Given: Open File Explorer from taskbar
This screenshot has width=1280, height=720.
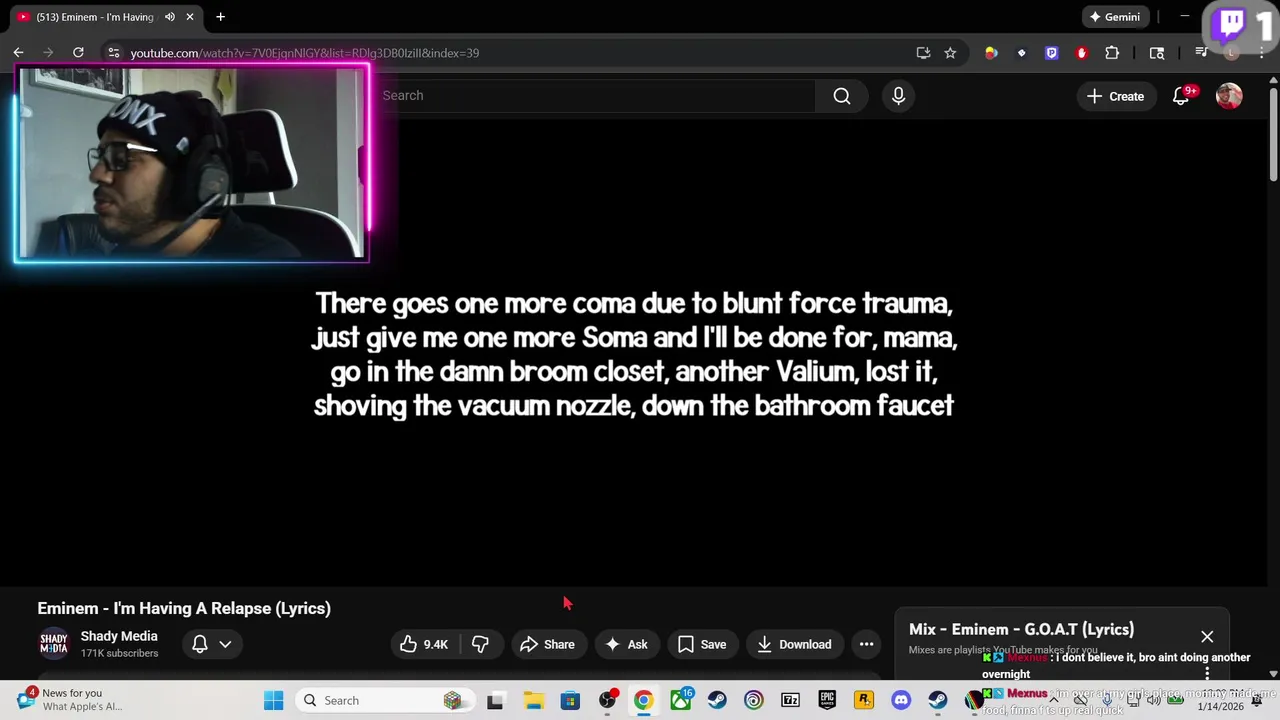Looking at the screenshot, I should click(533, 701).
